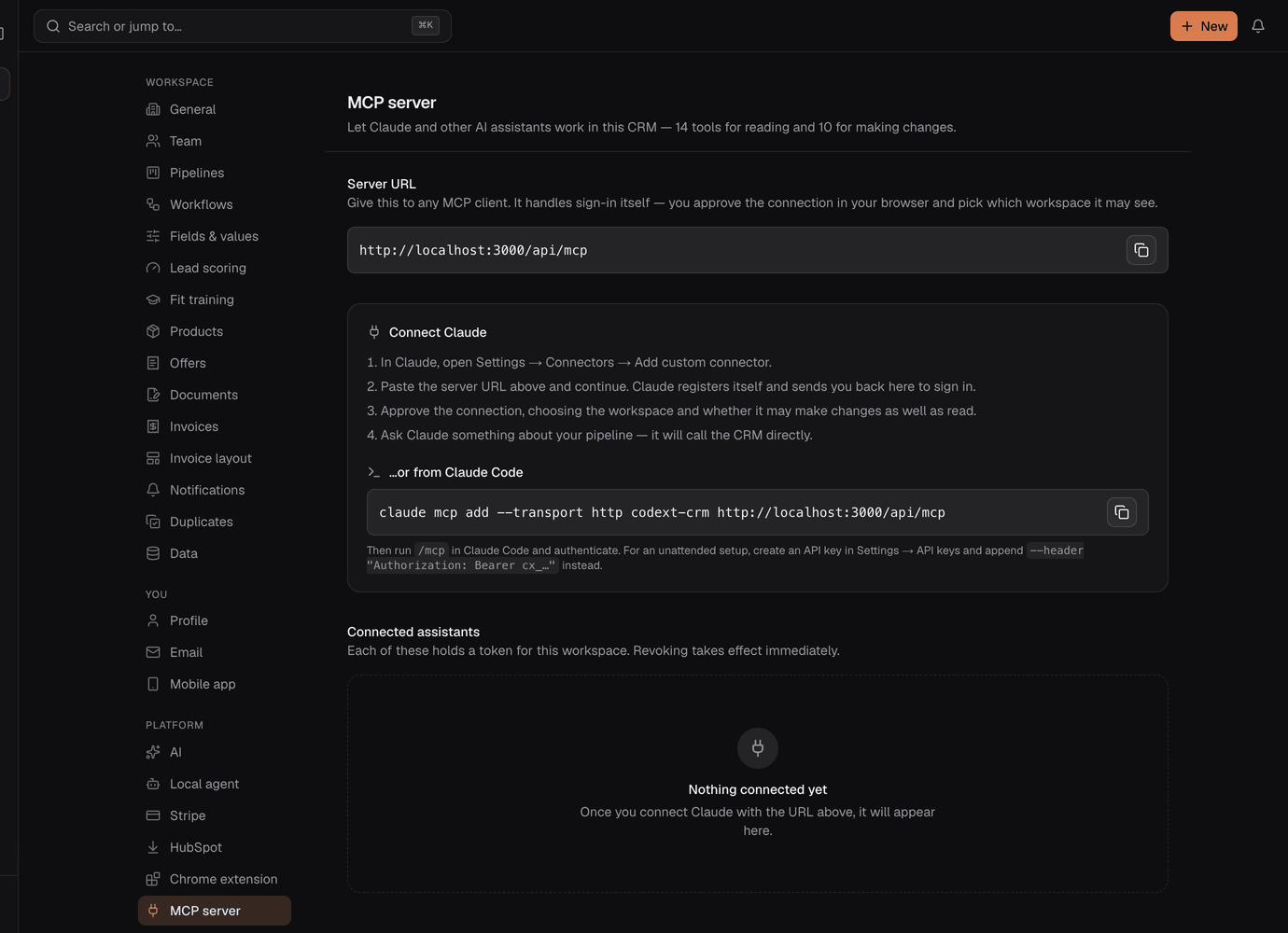Click the HubSpot download icon
The height and width of the screenshot is (933, 1288).
(x=153, y=847)
